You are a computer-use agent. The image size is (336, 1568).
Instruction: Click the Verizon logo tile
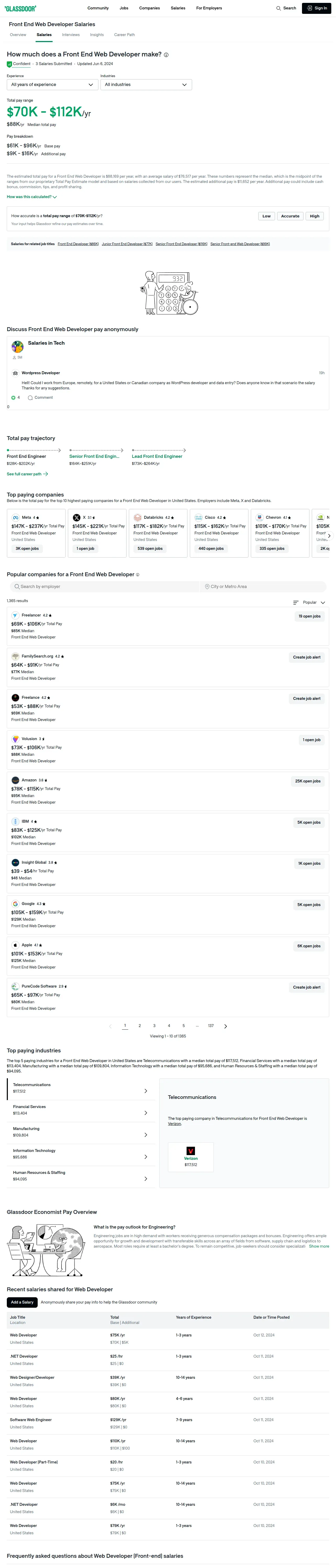191,1156
